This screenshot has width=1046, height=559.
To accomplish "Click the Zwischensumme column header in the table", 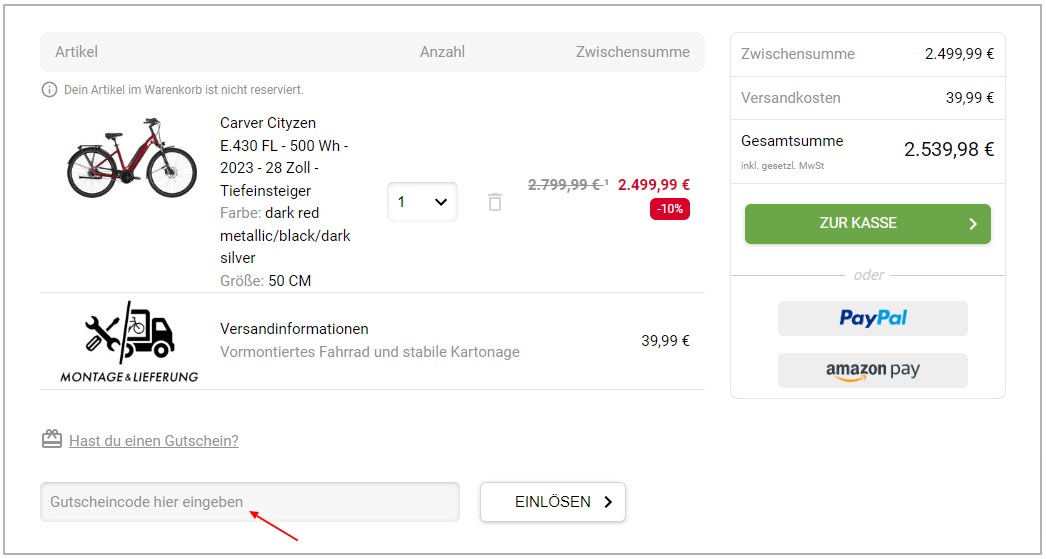I will 633,52.
